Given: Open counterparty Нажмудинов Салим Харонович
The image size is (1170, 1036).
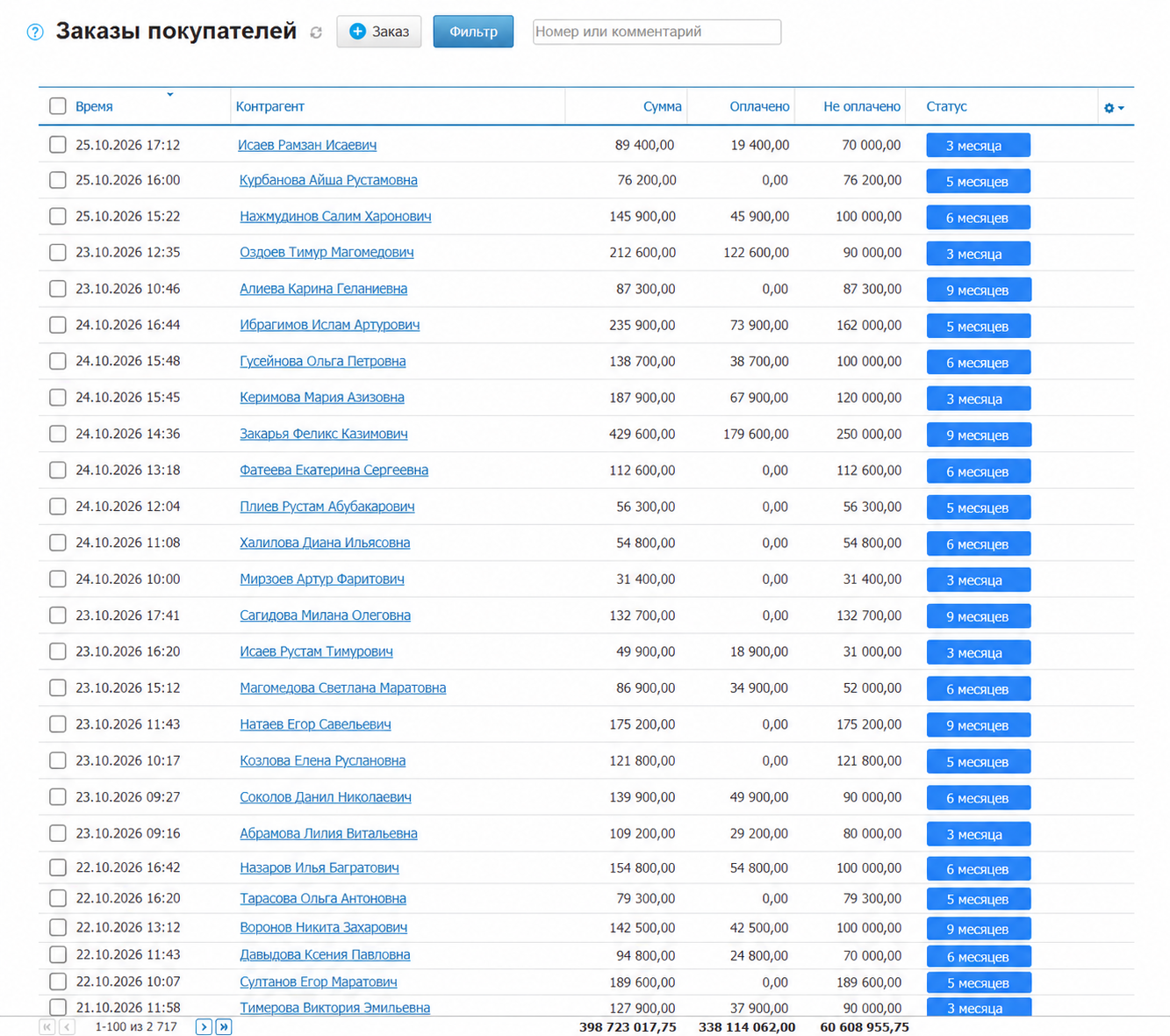Looking at the screenshot, I should (x=335, y=216).
